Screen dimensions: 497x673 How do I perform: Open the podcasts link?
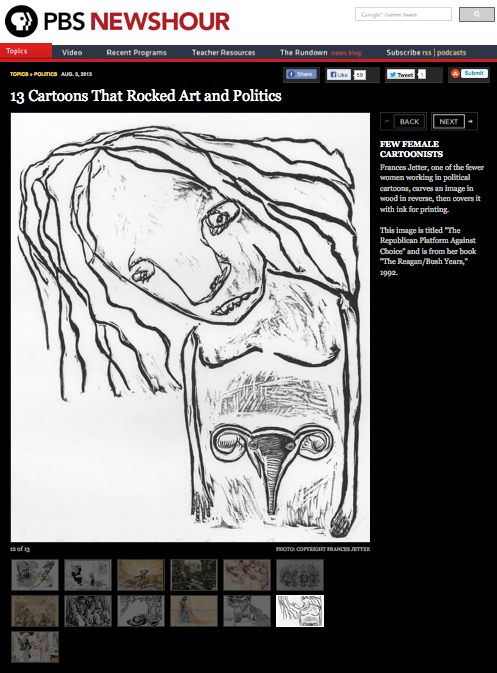[x=452, y=52]
